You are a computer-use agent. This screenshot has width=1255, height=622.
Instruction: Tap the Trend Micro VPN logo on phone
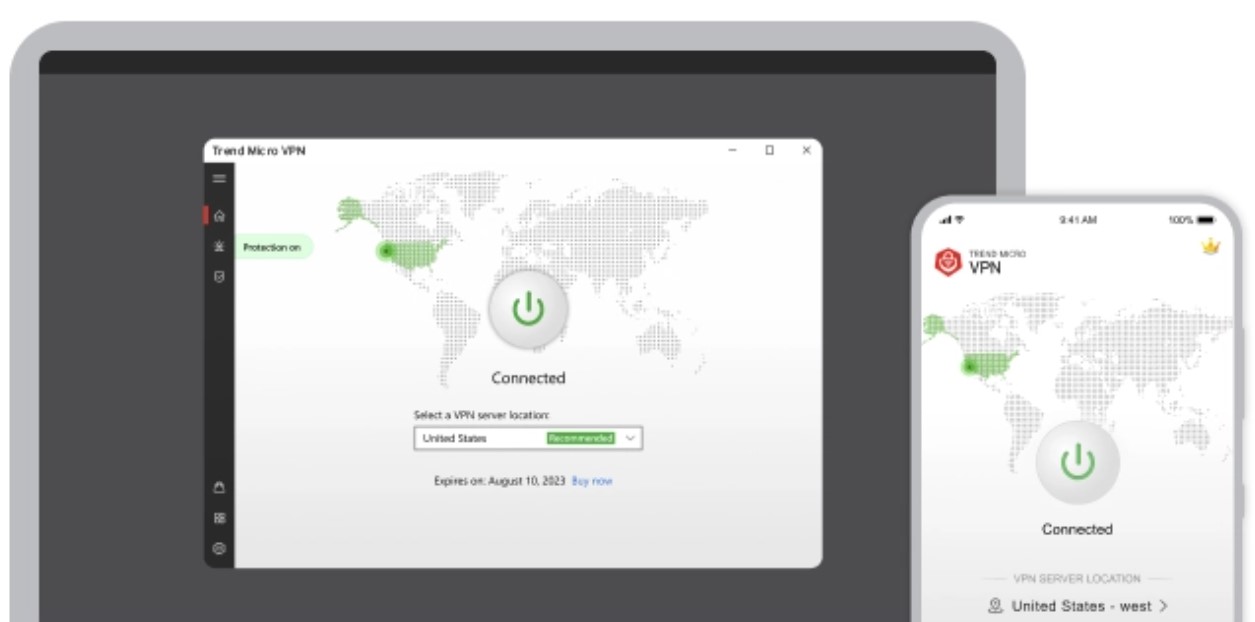tap(981, 262)
